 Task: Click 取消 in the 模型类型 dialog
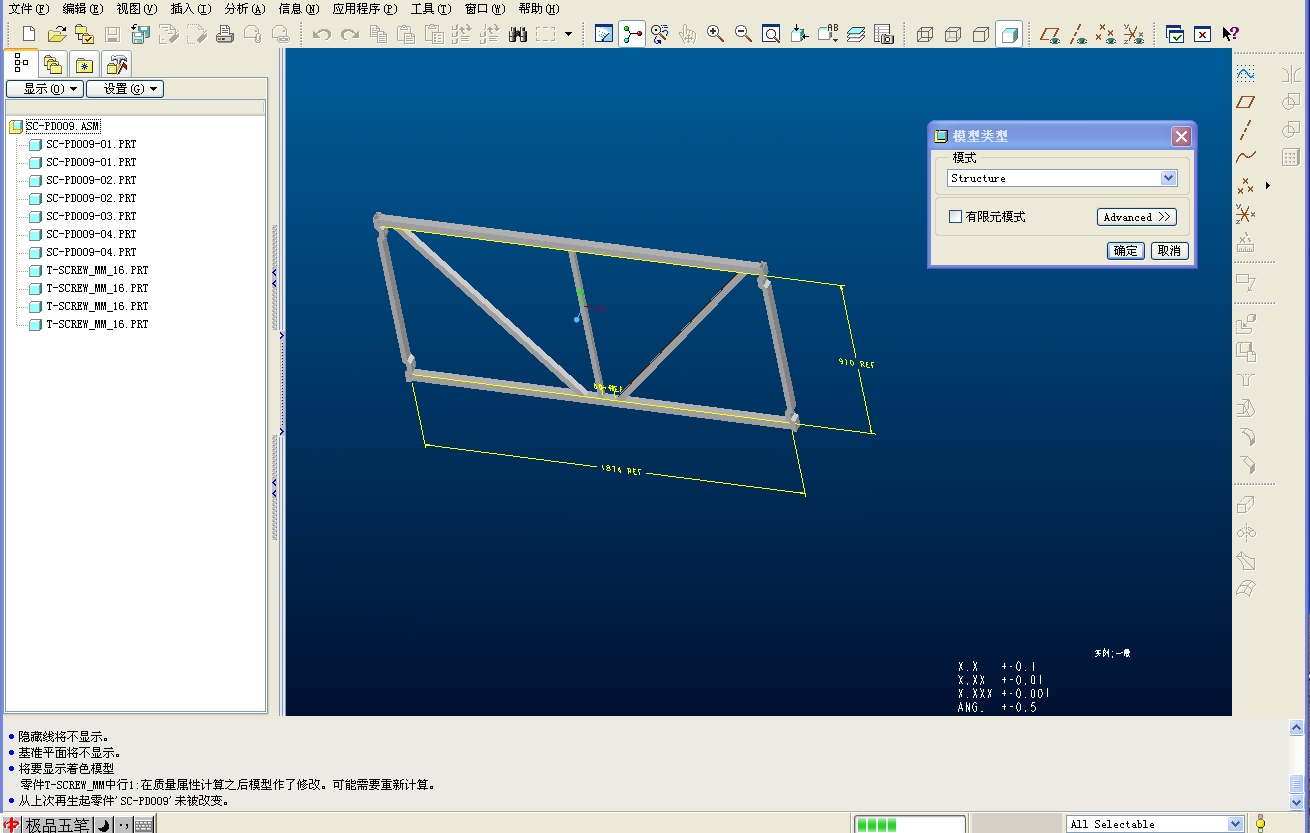pos(1169,251)
